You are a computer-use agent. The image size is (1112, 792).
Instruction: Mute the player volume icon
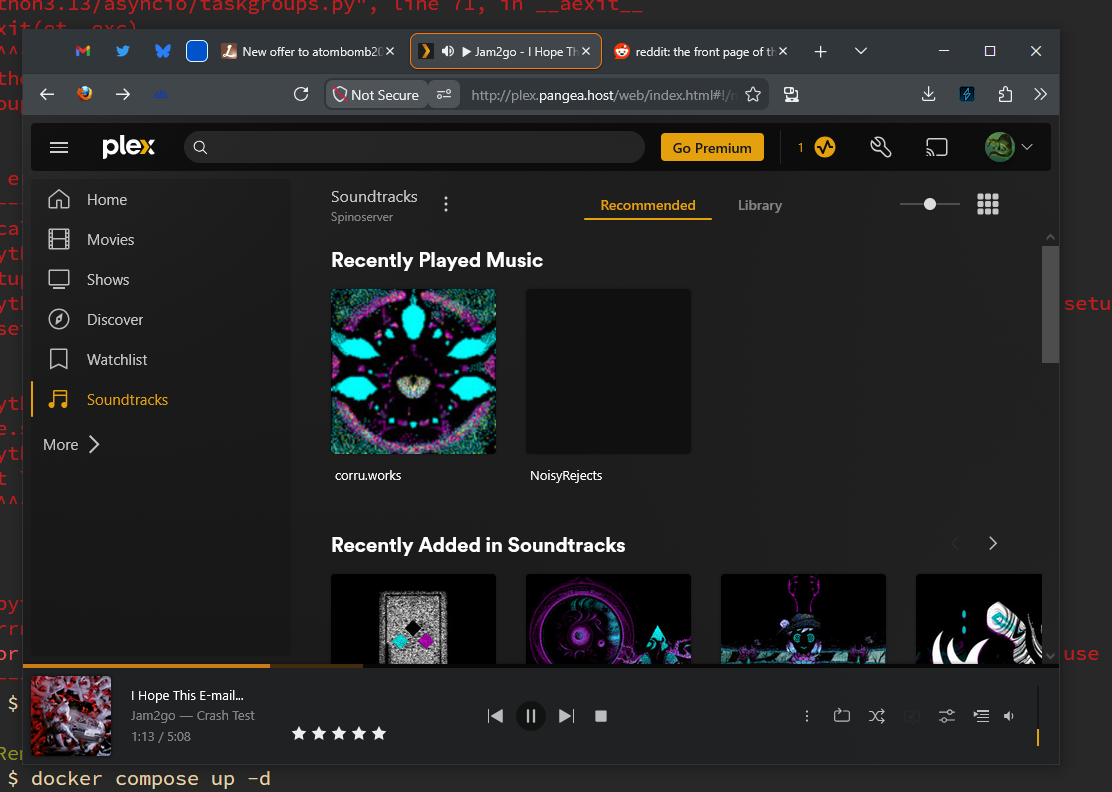tap(1009, 716)
